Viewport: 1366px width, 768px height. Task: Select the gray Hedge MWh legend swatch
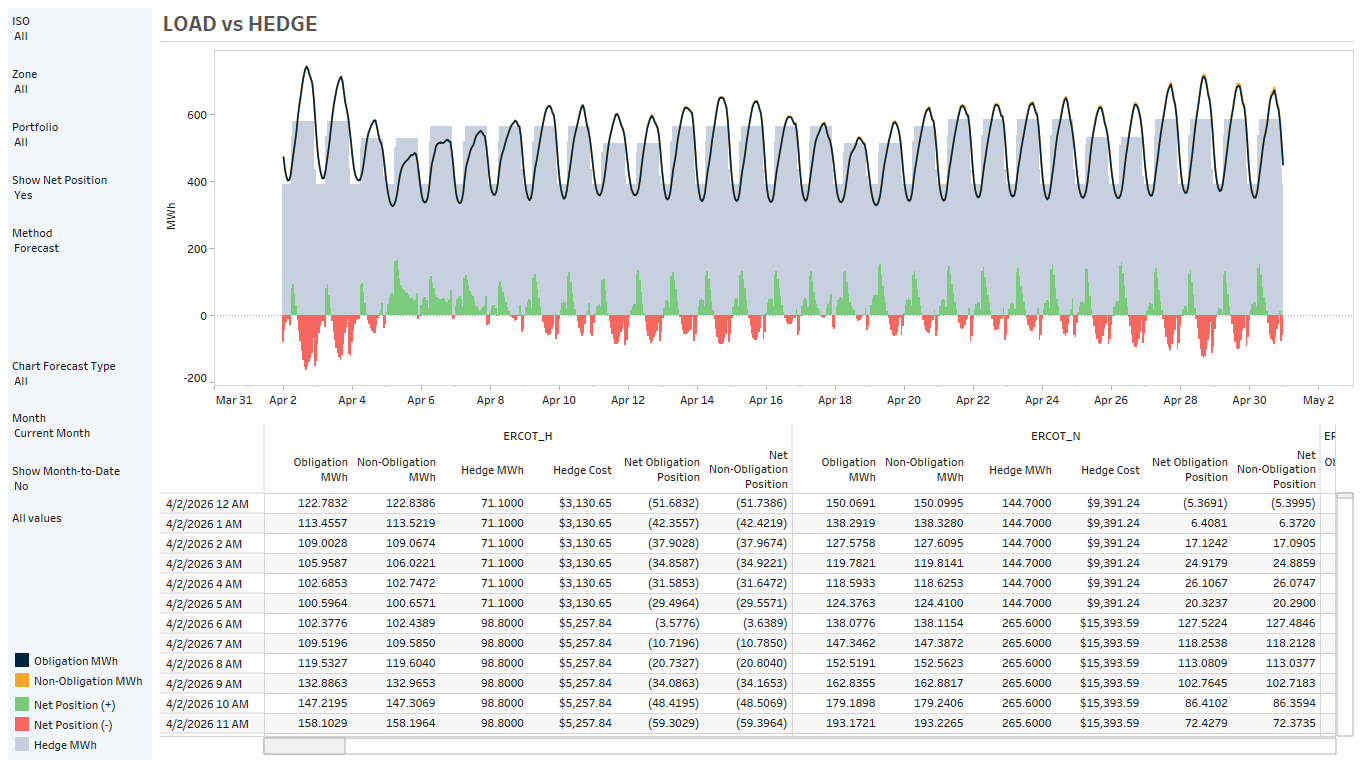tap(22, 745)
